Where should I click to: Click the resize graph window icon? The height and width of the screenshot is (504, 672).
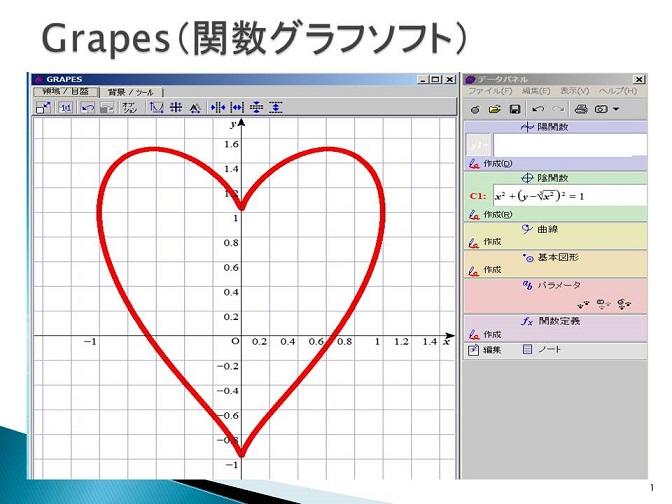43,108
